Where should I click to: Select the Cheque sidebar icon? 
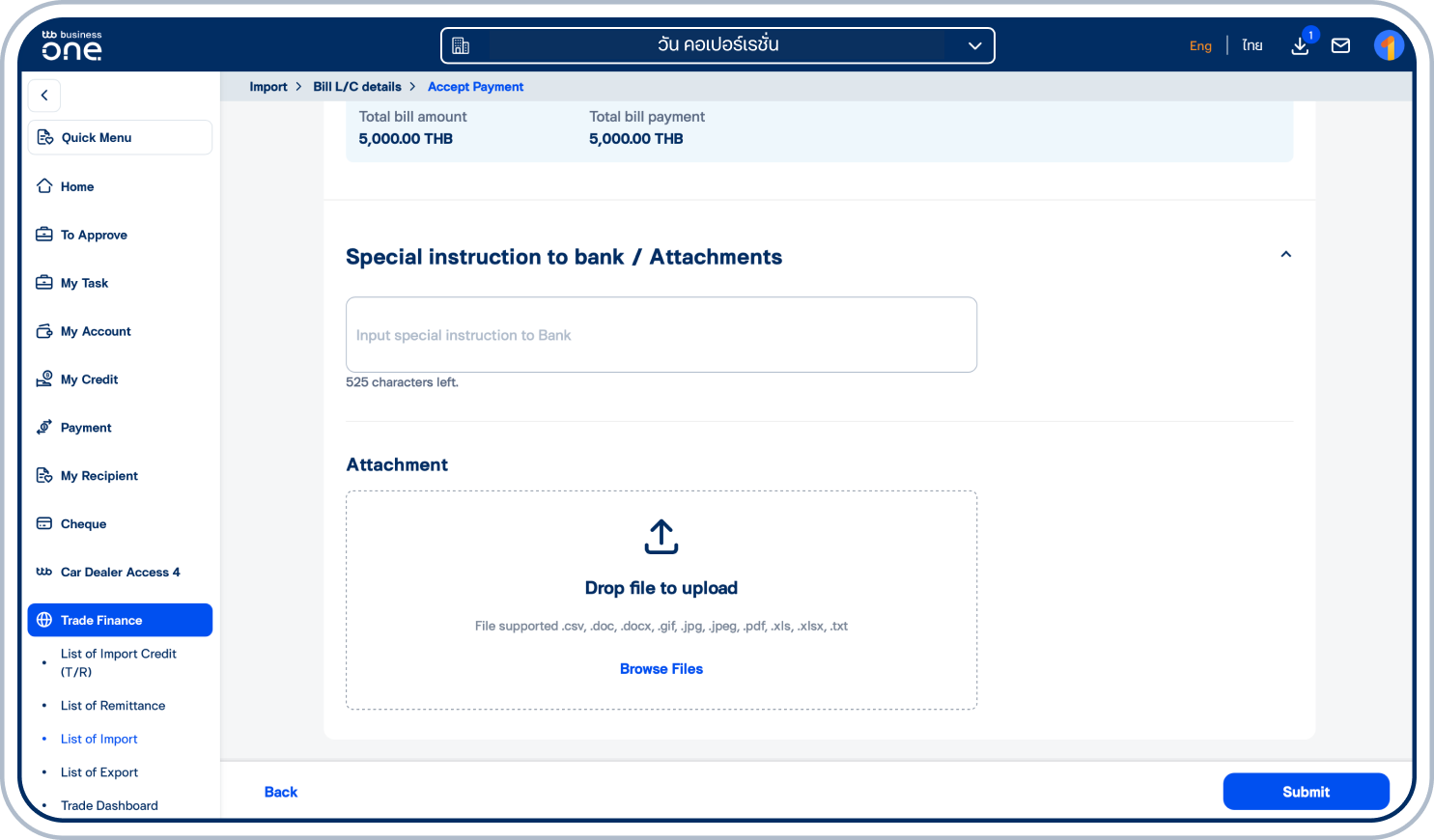(x=44, y=523)
